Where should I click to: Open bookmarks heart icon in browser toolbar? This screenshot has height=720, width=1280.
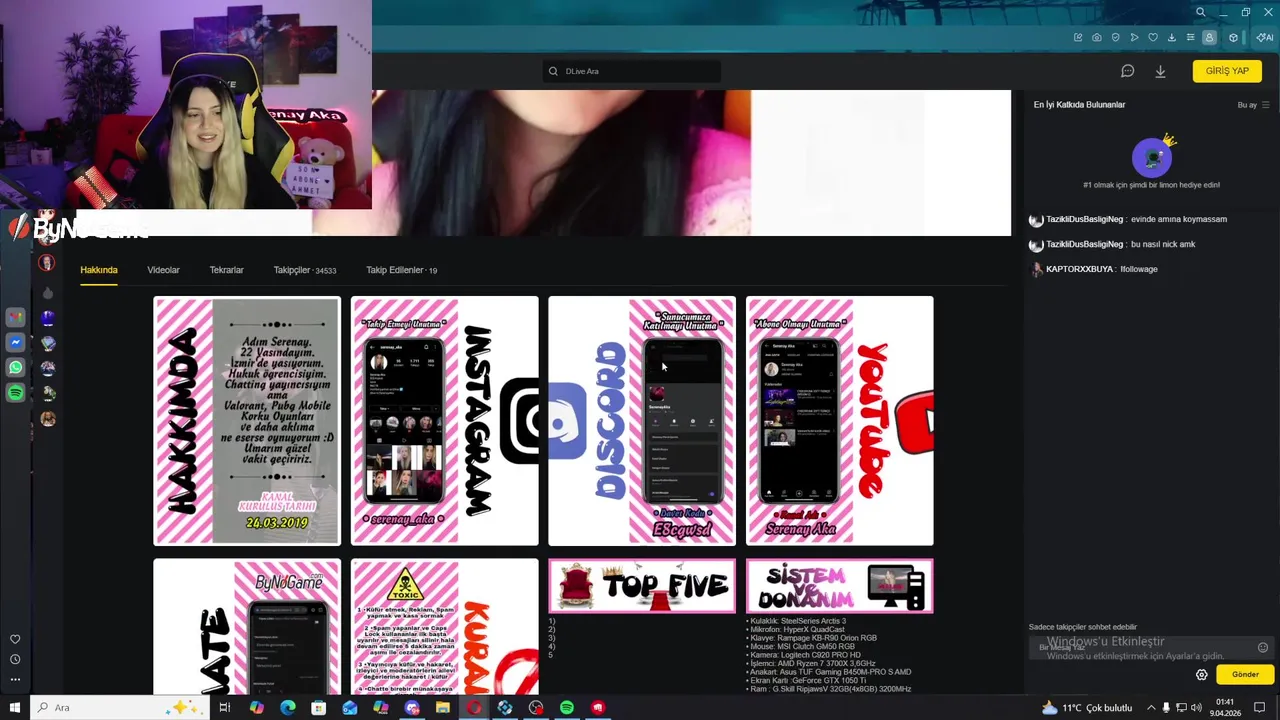click(1153, 38)
